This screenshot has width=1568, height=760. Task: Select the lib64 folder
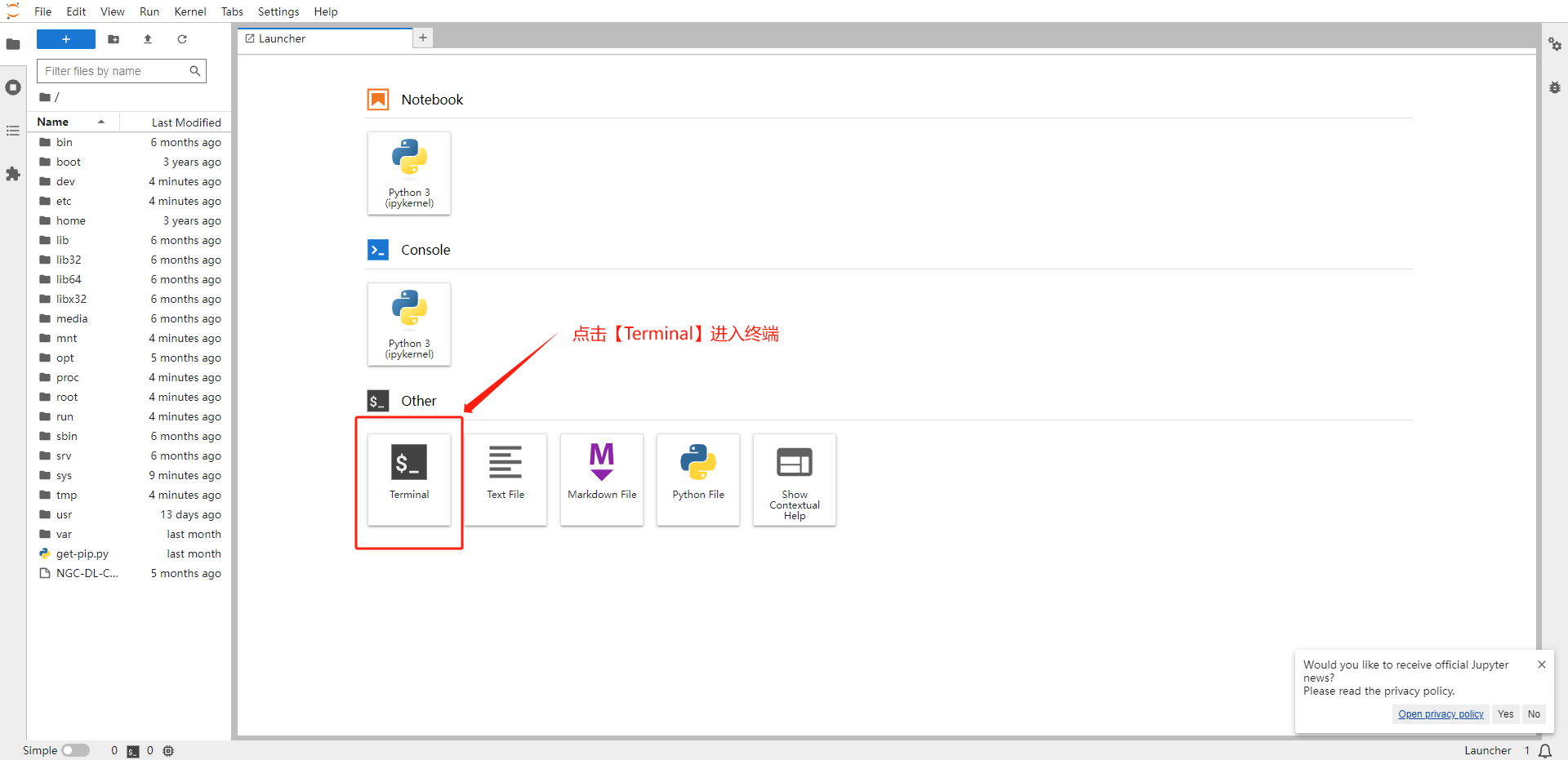pyautogui.click(x=130, y=279)
